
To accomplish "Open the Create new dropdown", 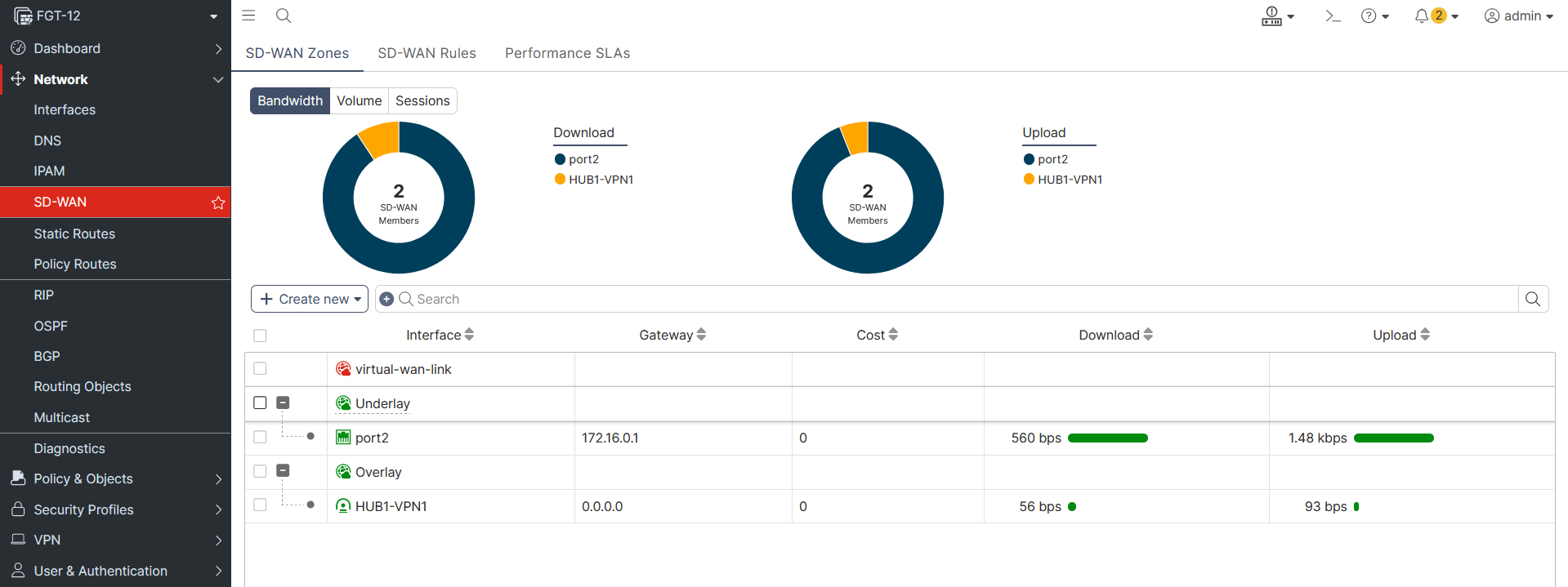I will pos(310,300).
